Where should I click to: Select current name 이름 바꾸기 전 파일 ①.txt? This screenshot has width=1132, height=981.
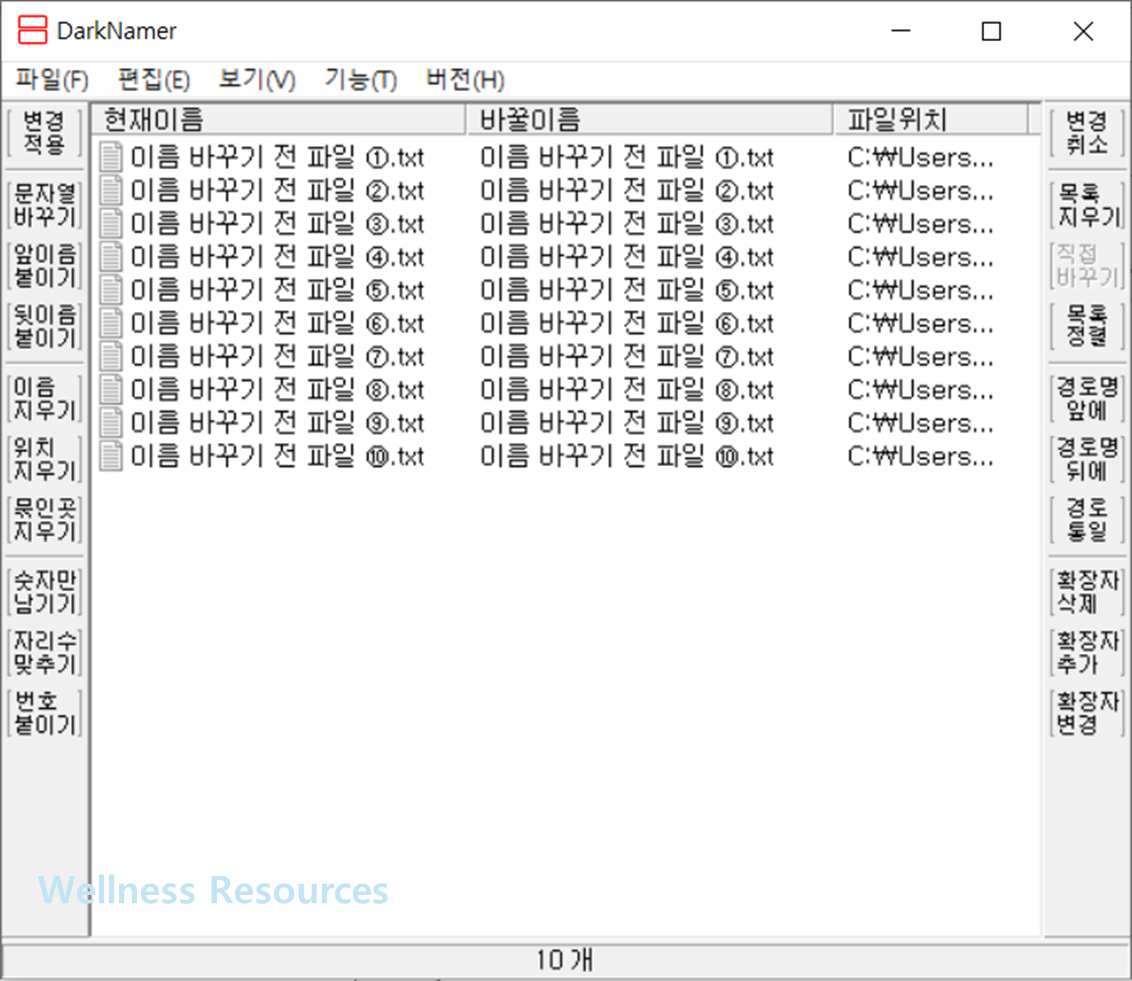(277, 157)
